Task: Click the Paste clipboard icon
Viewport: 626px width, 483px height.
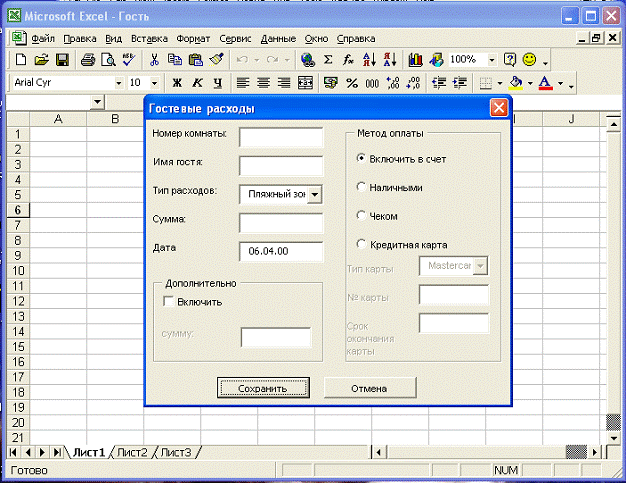Action: 195,60
